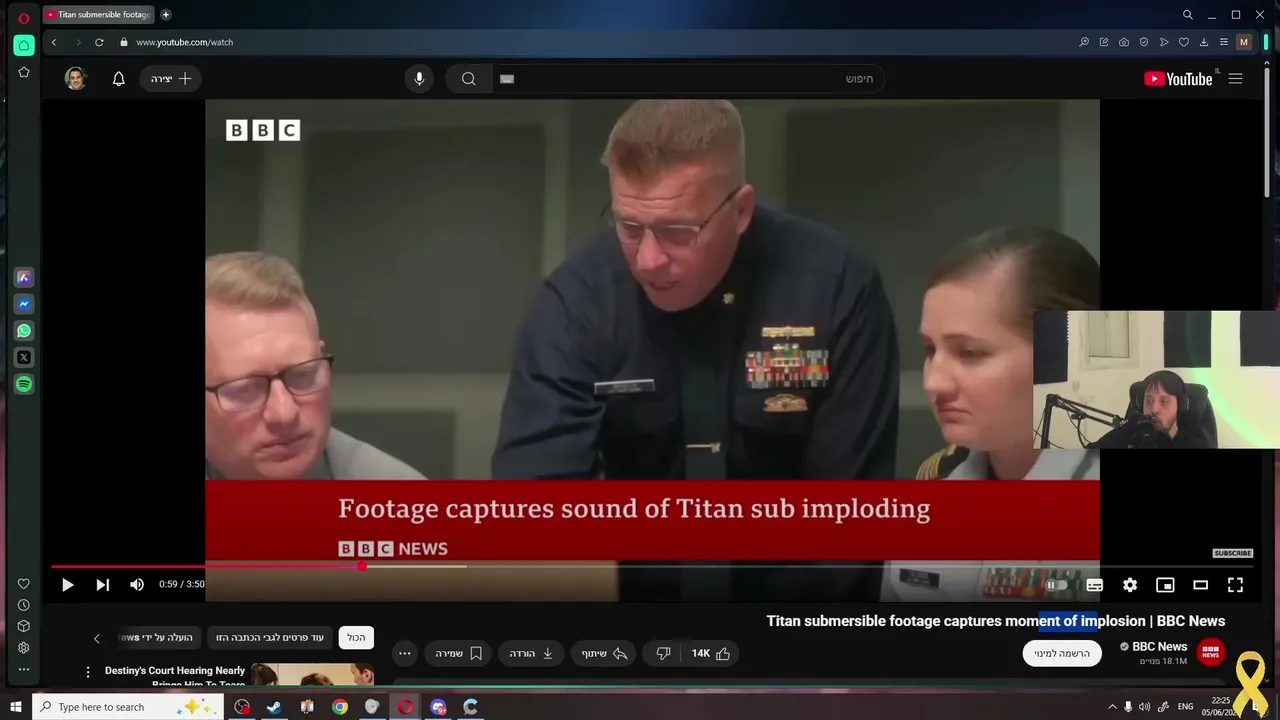Enter fullscreen mode
Screen dimensions: 1280x720
coord(1235,585)
